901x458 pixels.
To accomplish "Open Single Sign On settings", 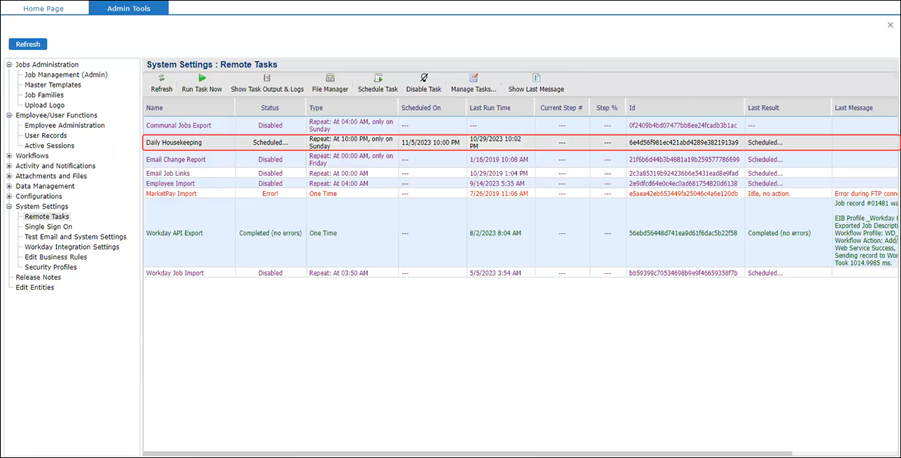I will [x=48, y=227].
